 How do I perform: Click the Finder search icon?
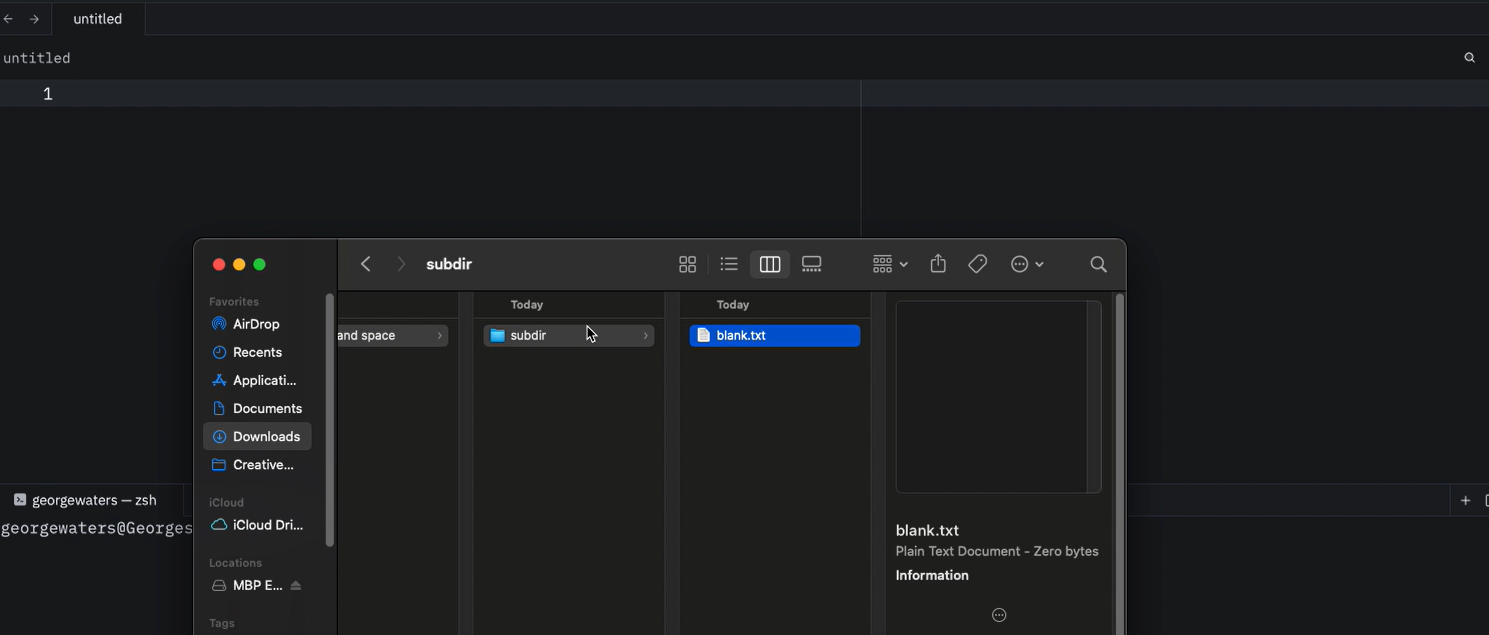coord(1098,264)
